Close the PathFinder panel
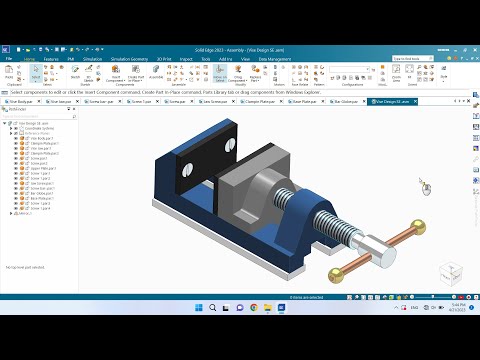This screenshot has width=480, height=360. 74,109
